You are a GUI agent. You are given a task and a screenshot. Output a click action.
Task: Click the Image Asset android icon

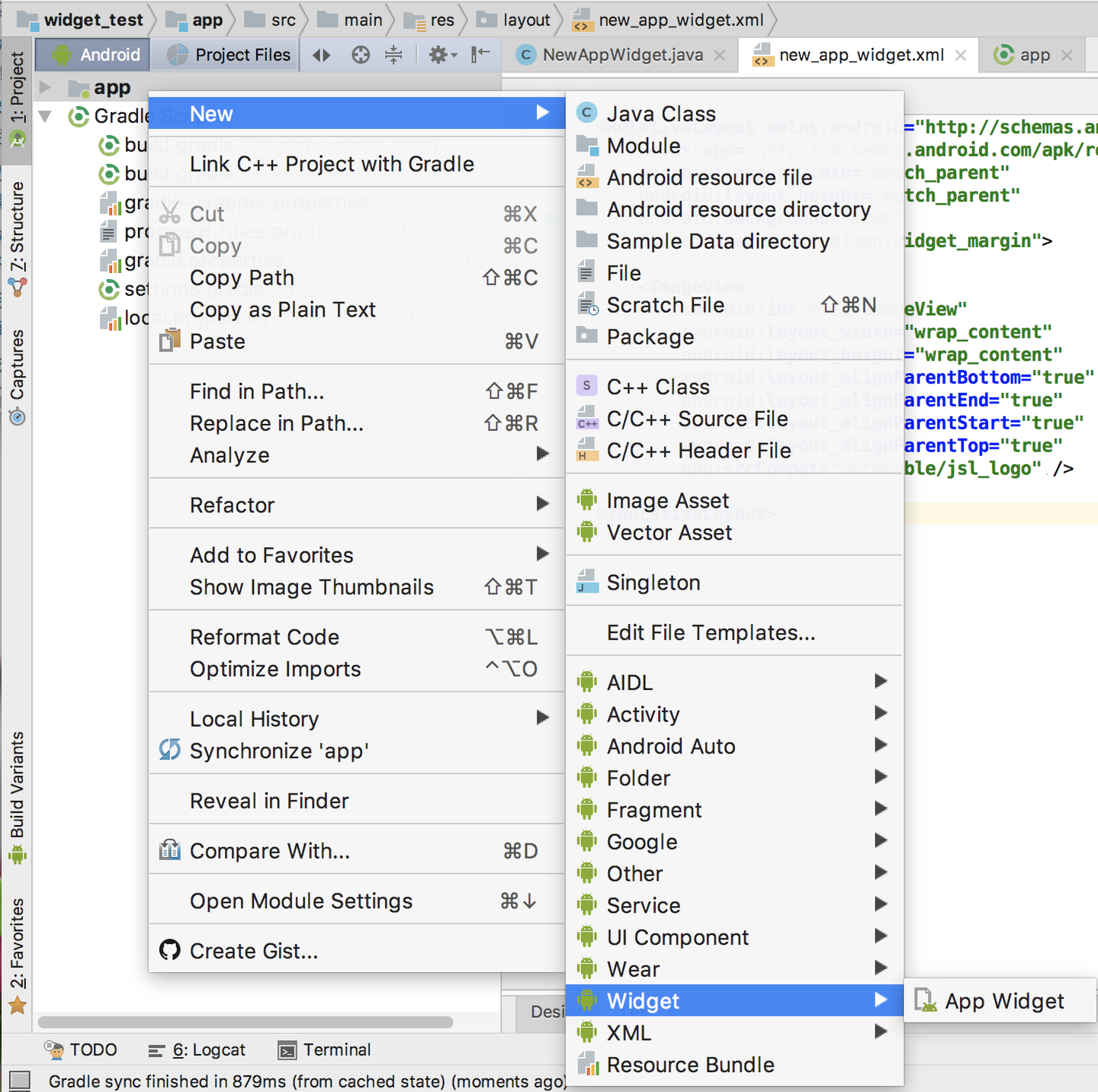point(586,500)
